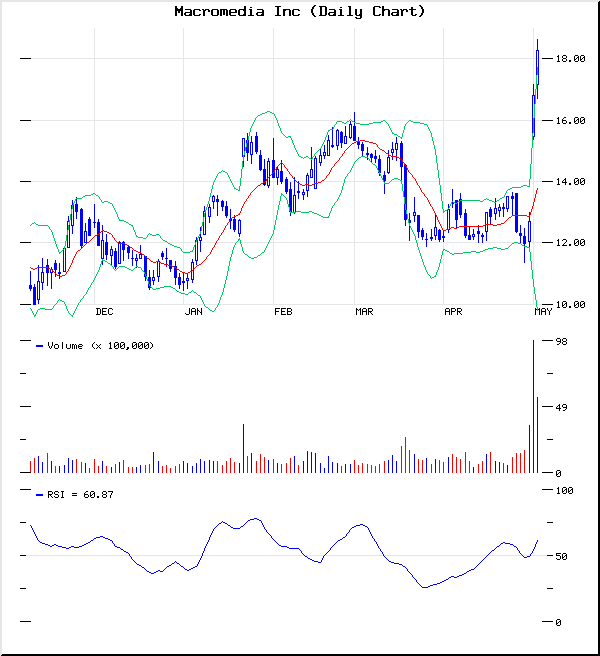Viewport: 600px width, 656px height.
Task: Click the 14.00 price axis label
Action: pos(570,182)
